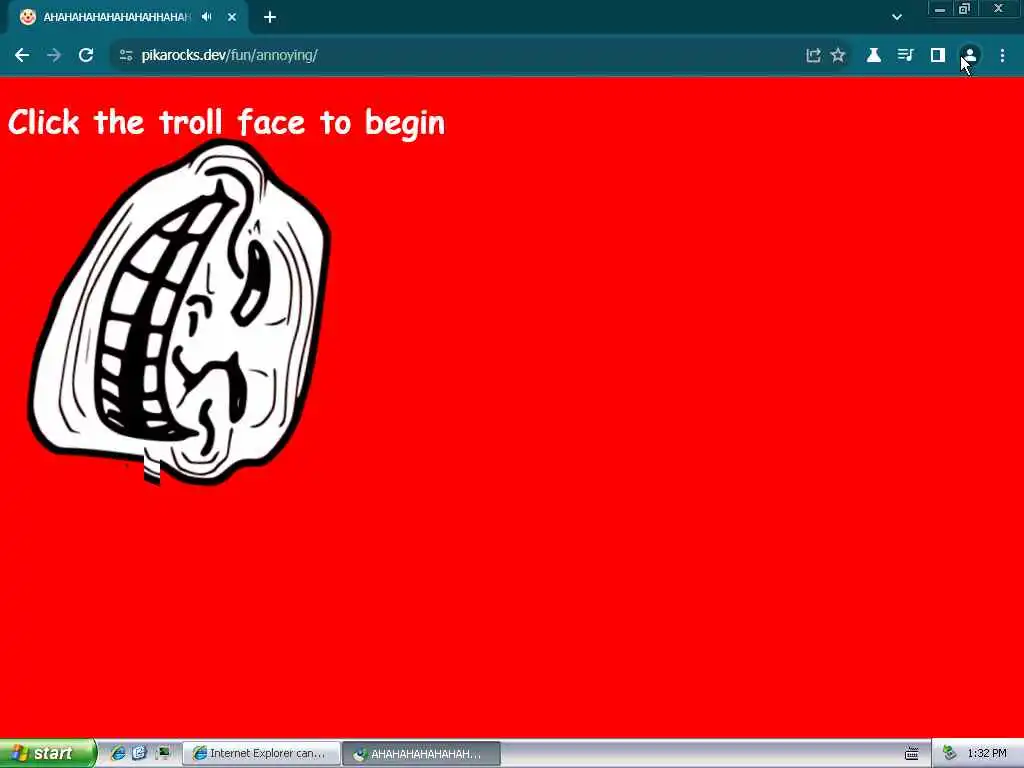
Task: Launch Internet Explorer from quick launch
Action: pos(118,753)
